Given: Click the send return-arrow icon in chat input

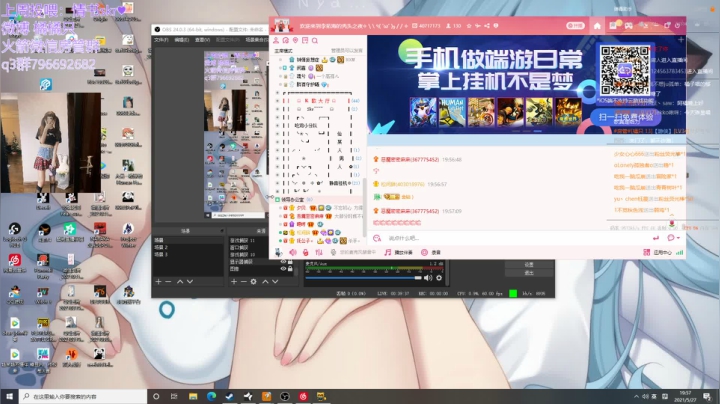Looking at the screenshot, I should click(656, 238).
